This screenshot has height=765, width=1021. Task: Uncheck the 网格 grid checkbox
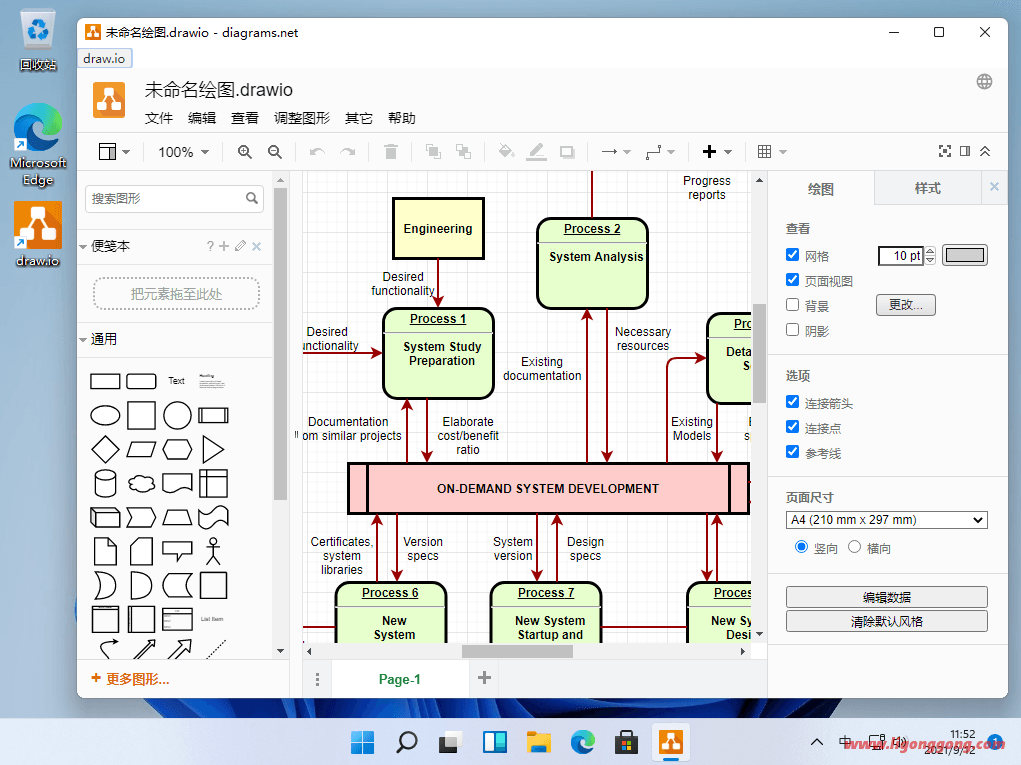pyautogui.click(x=793, y=253)
